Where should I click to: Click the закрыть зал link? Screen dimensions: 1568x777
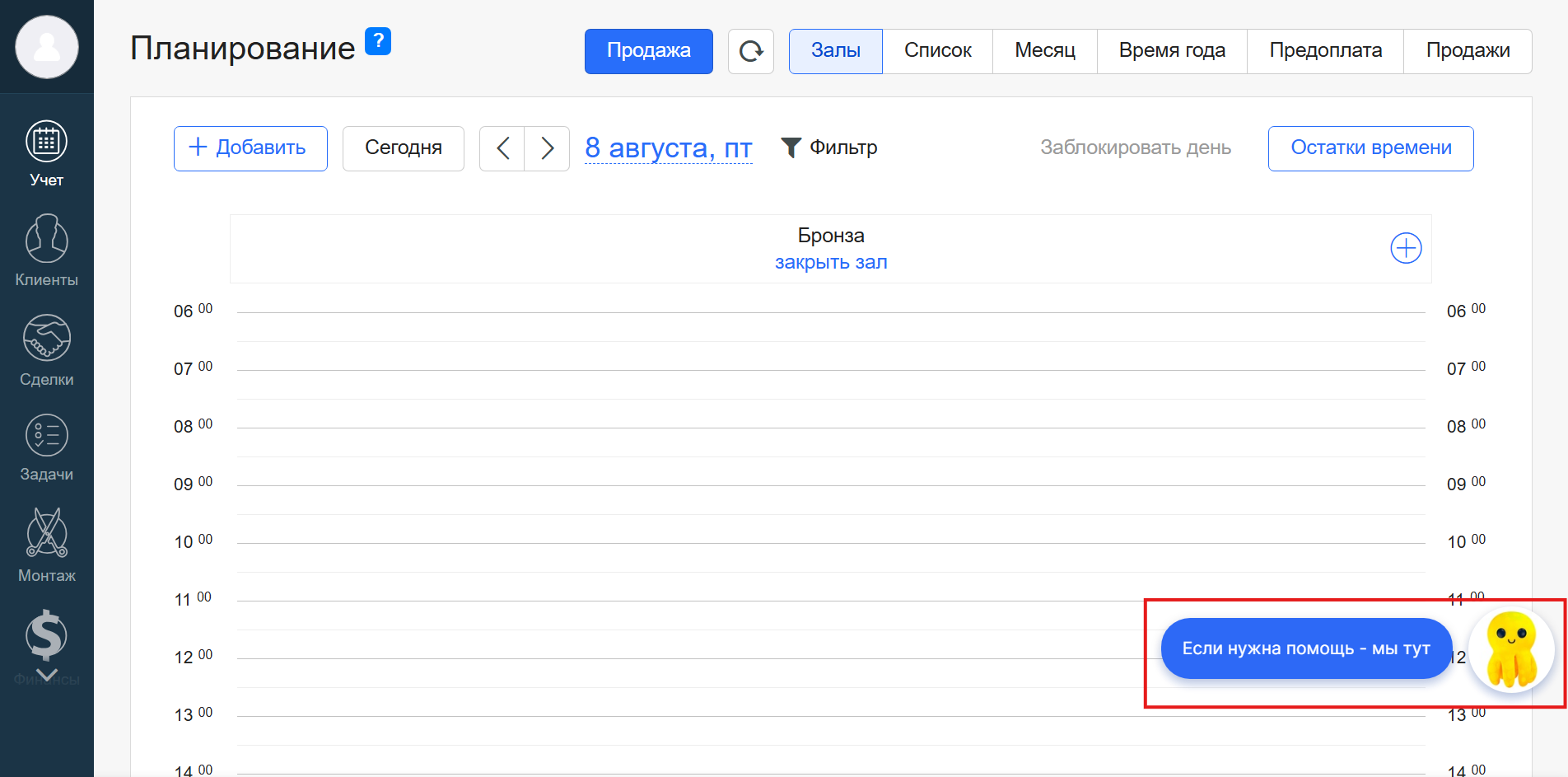tap(830, 262)
